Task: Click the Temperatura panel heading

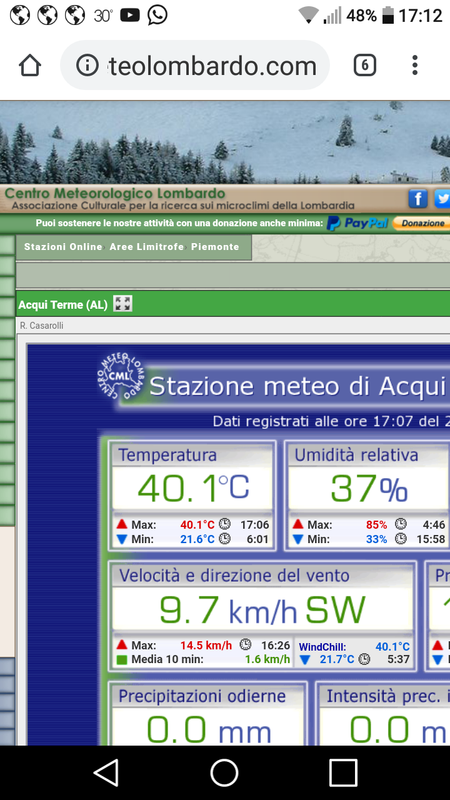Action: (x=167, y=455)
